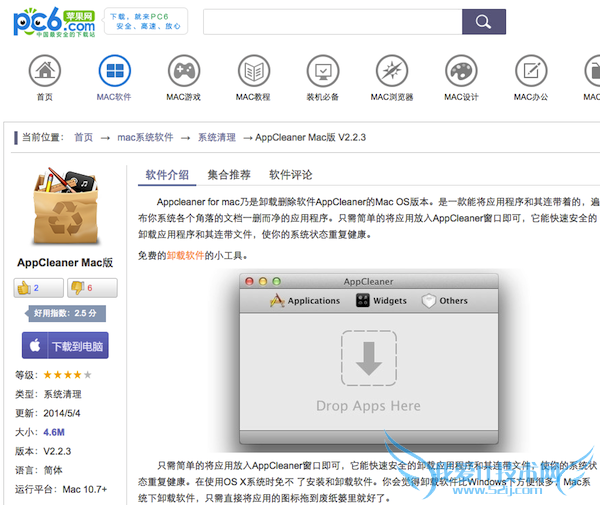Open the orange 卸载软件 link
This screenshot has width=600, height=505.
(x=185, y=256)
